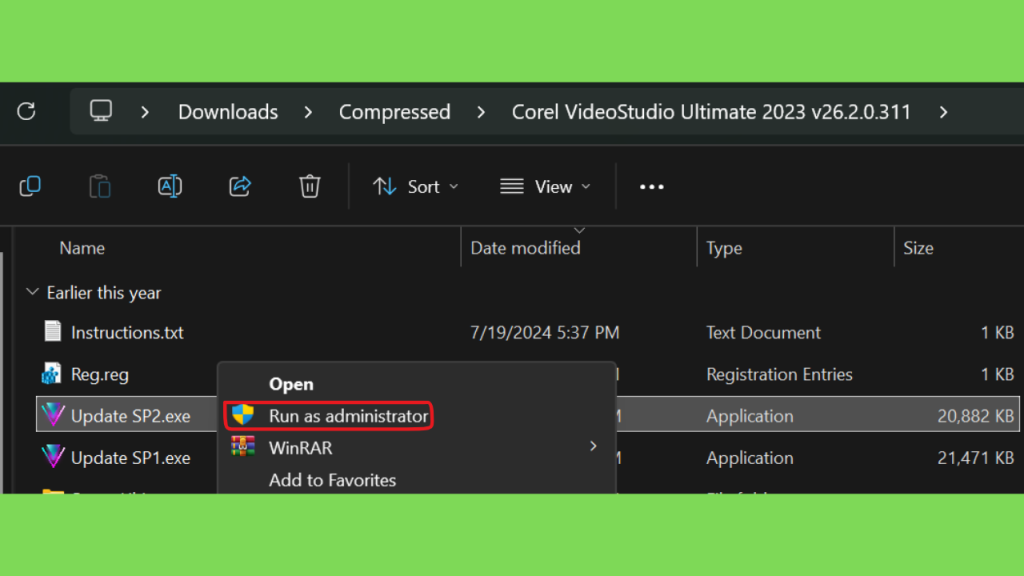Click Corel VideoStudio Ultimate 2023 breadcrumb
1024x576 pixels.
pos(711,112)
